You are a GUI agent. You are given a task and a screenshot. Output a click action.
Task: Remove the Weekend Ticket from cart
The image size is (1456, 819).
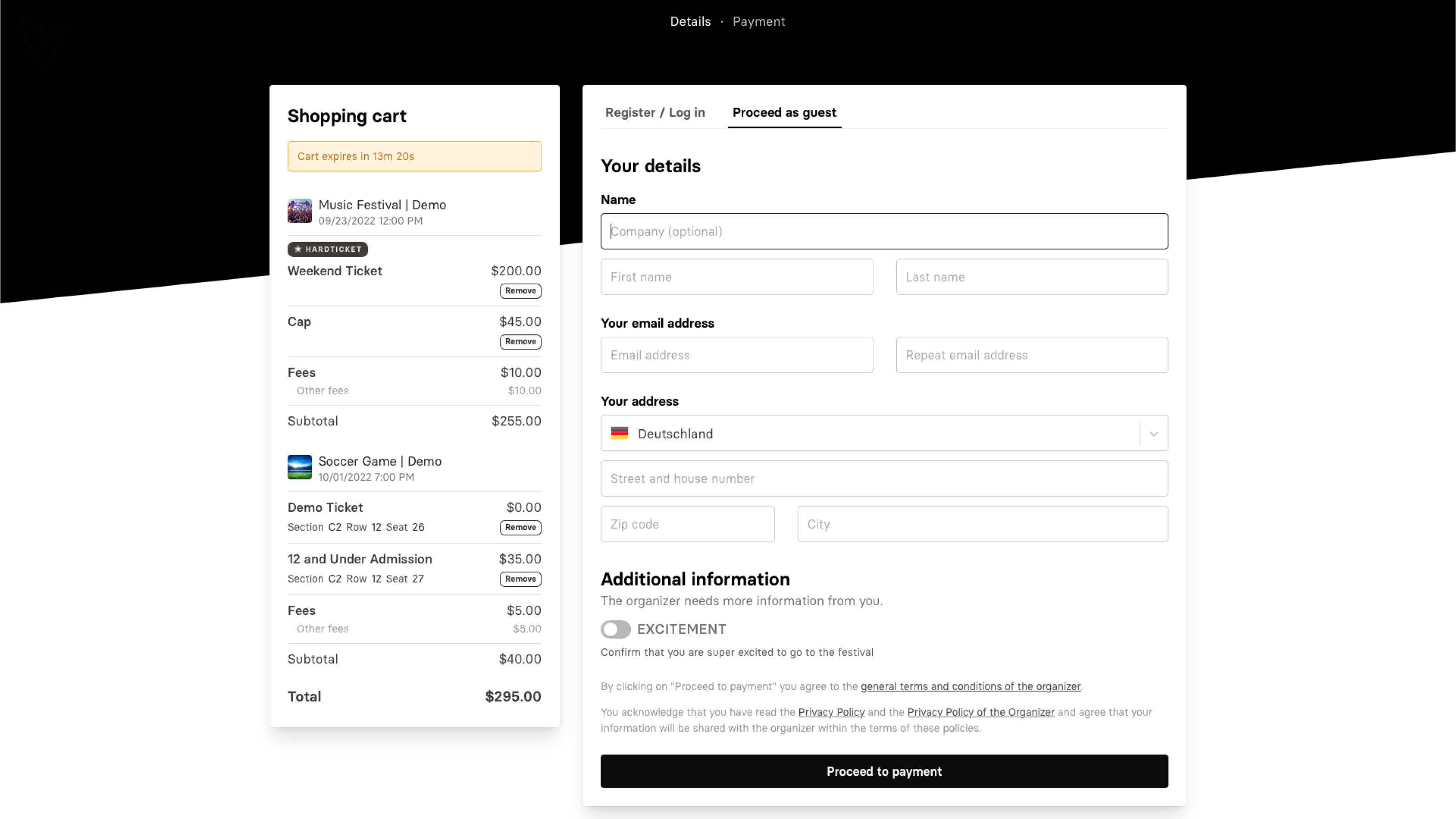pos(520,291)
